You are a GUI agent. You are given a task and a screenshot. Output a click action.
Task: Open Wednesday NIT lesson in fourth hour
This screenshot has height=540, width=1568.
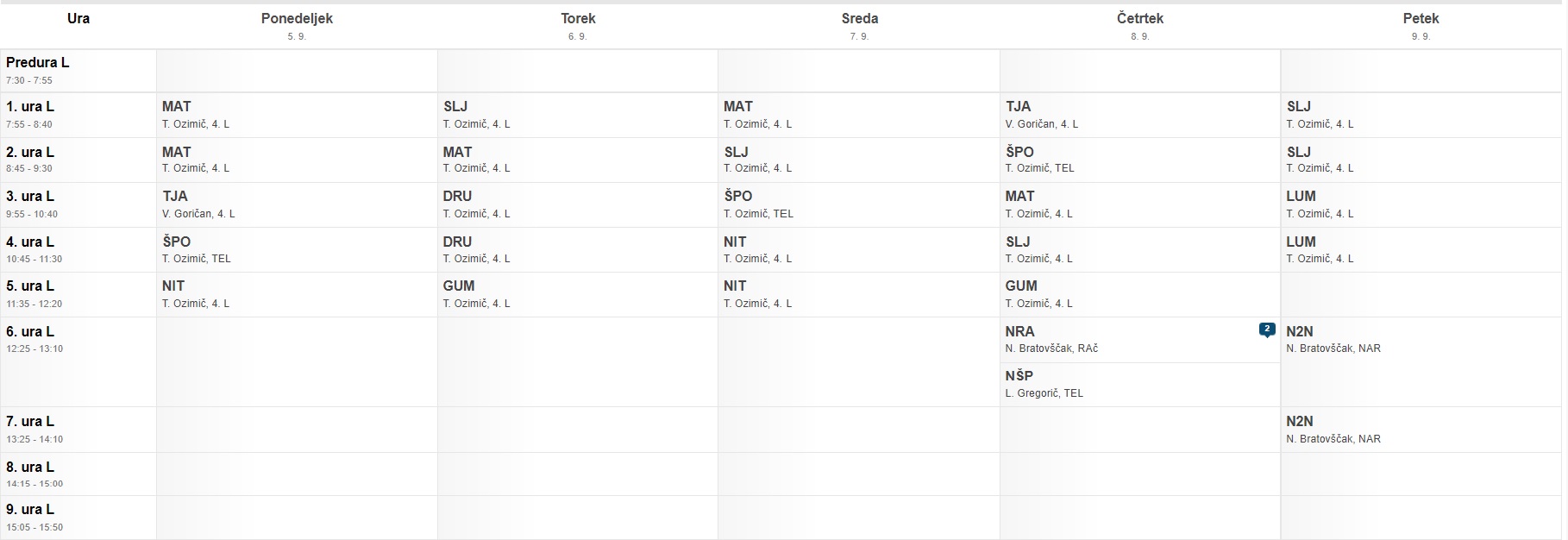pyautogui.click(x=859, y=249)
